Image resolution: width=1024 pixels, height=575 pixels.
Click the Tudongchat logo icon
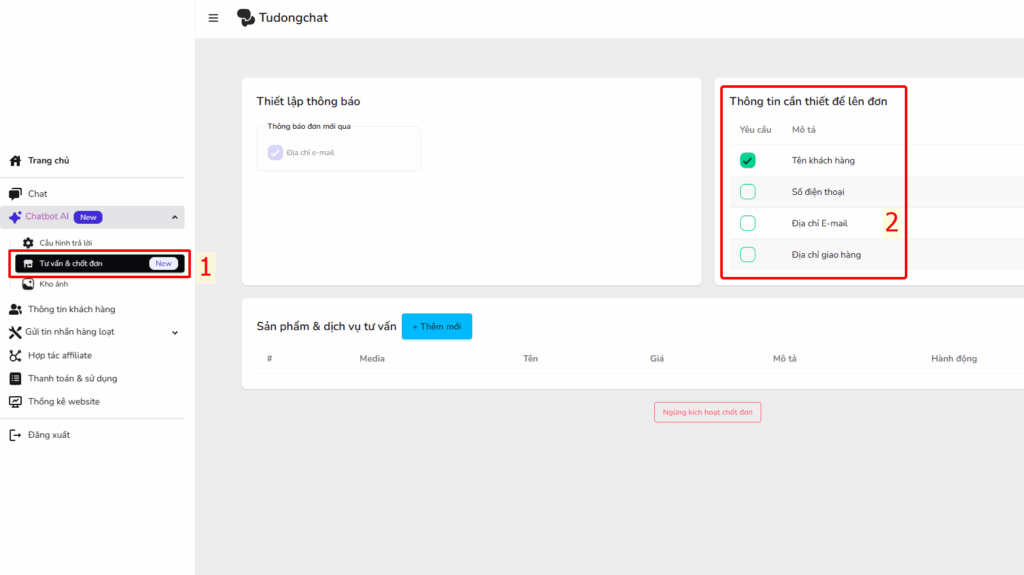coord(246,18)
